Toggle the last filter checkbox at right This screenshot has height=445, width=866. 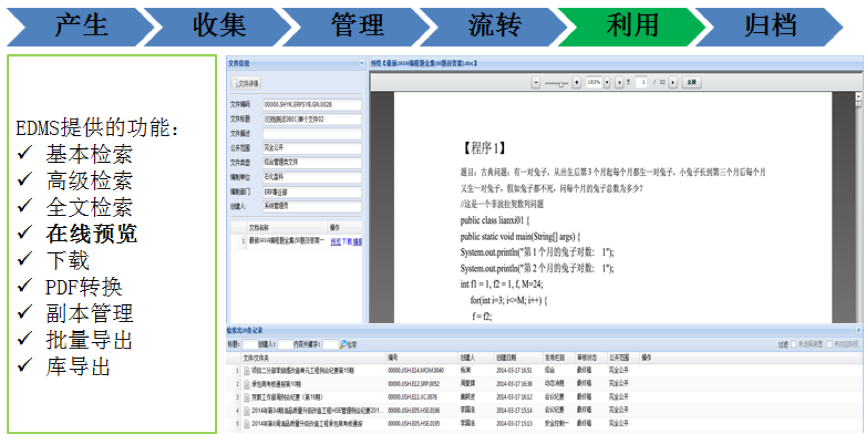tap(827, 344)
